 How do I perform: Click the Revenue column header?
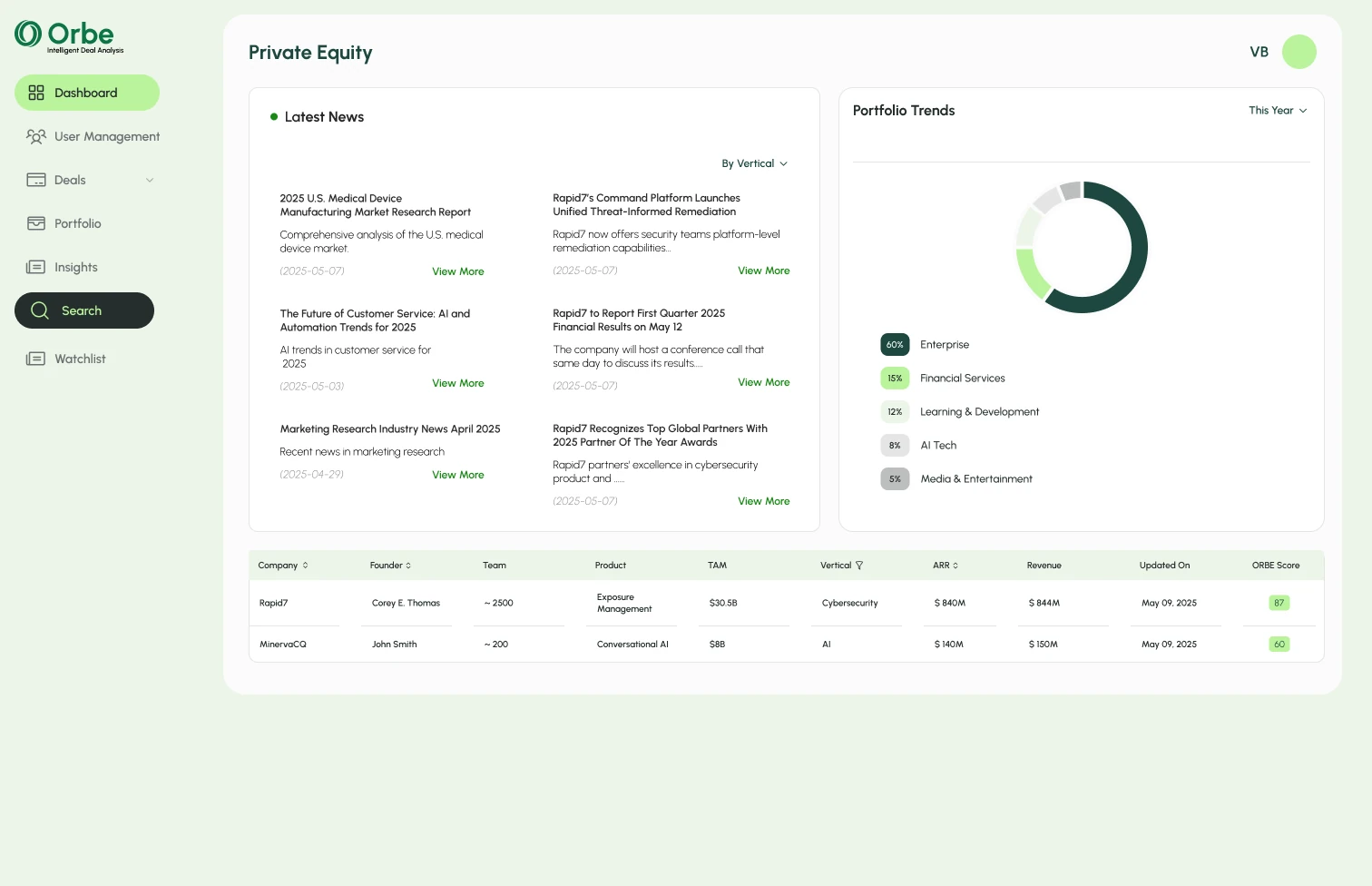(x=1044, y=566)
